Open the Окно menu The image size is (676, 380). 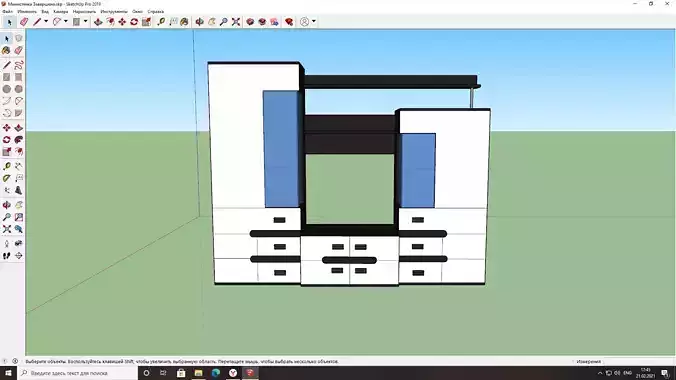(x=138, y=12)
